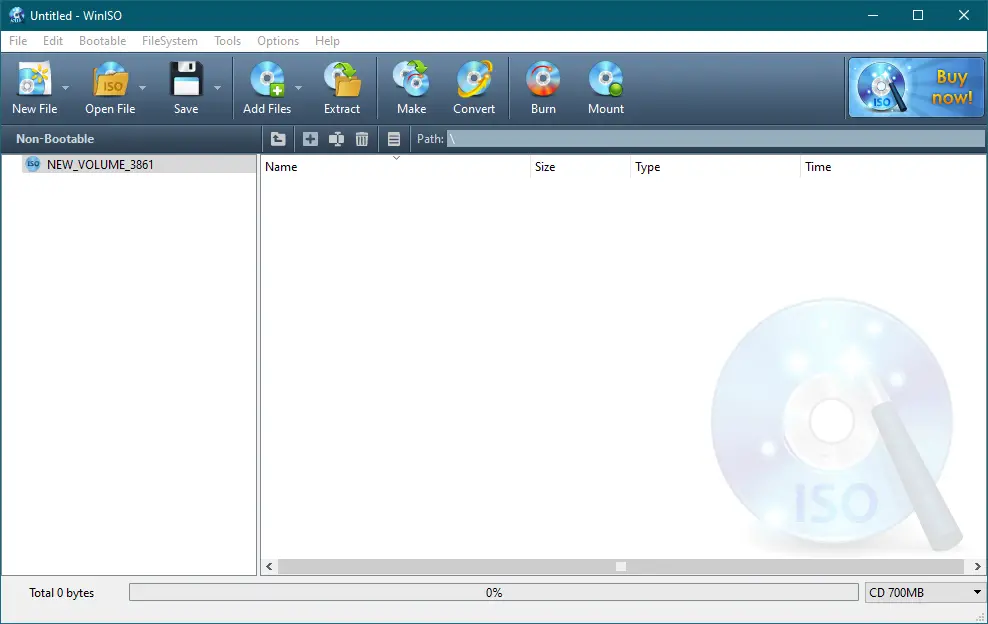Change the file list view mode icon
The height and width of the screenshot is (624, 988).
(x=394, y=139)
